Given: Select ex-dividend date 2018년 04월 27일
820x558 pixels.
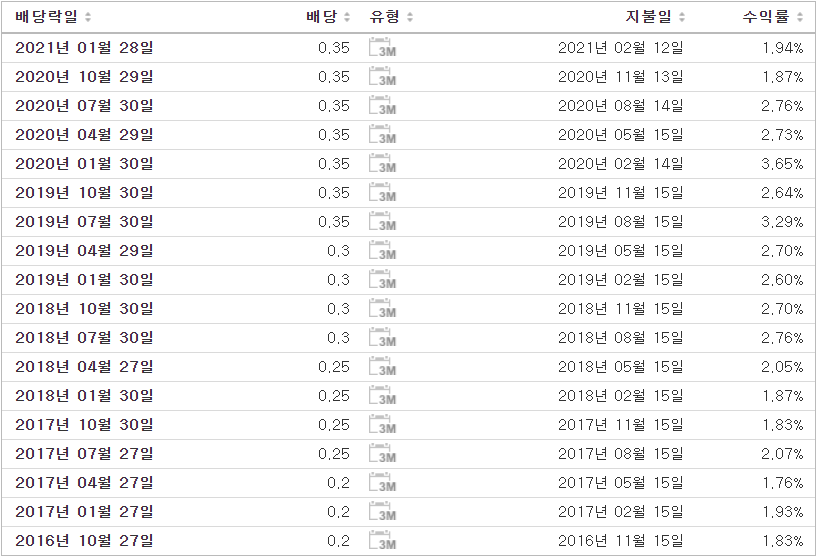Looking at the screenshot, I should click(x=84, y=367).
